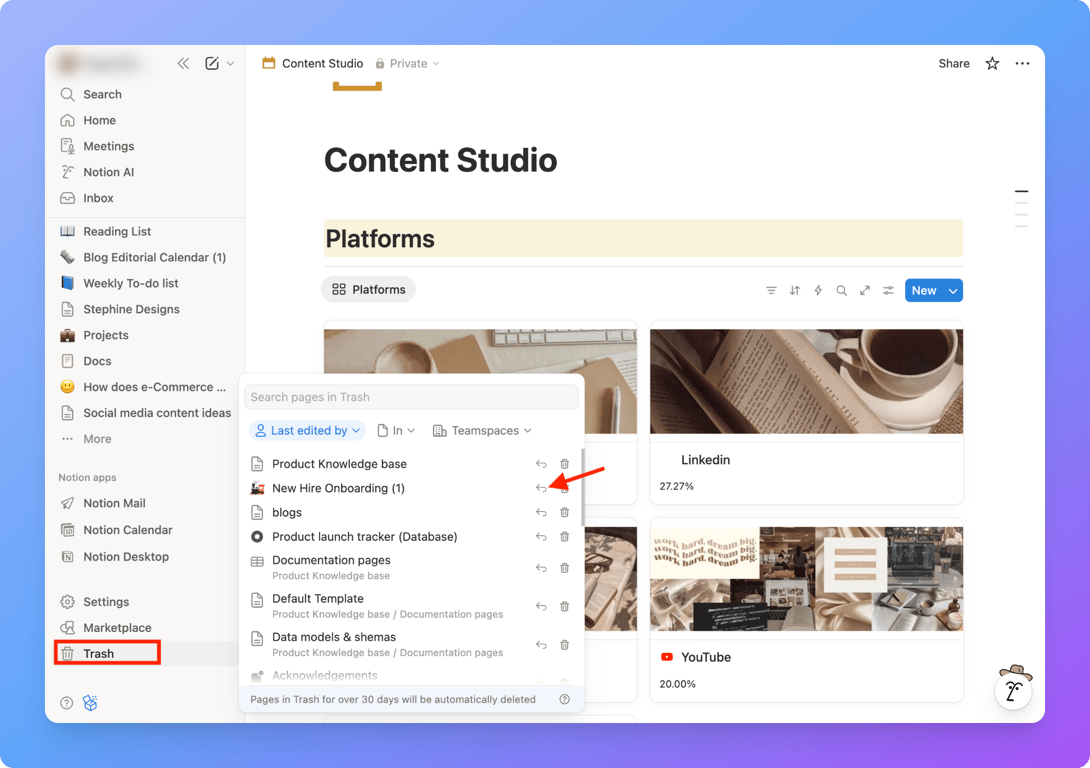The image size is (1090, 768).
Task: Click the Share button
Action: [954, 63]
